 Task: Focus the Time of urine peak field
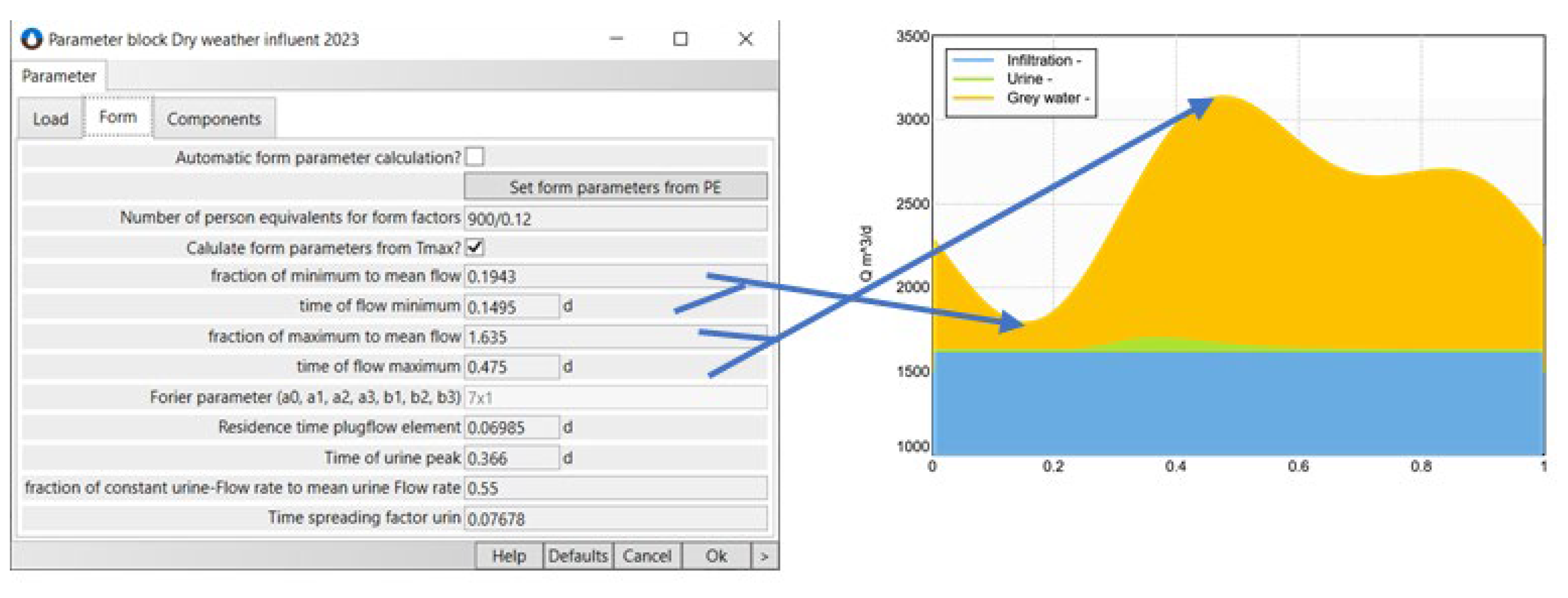[x=511, y=458]
